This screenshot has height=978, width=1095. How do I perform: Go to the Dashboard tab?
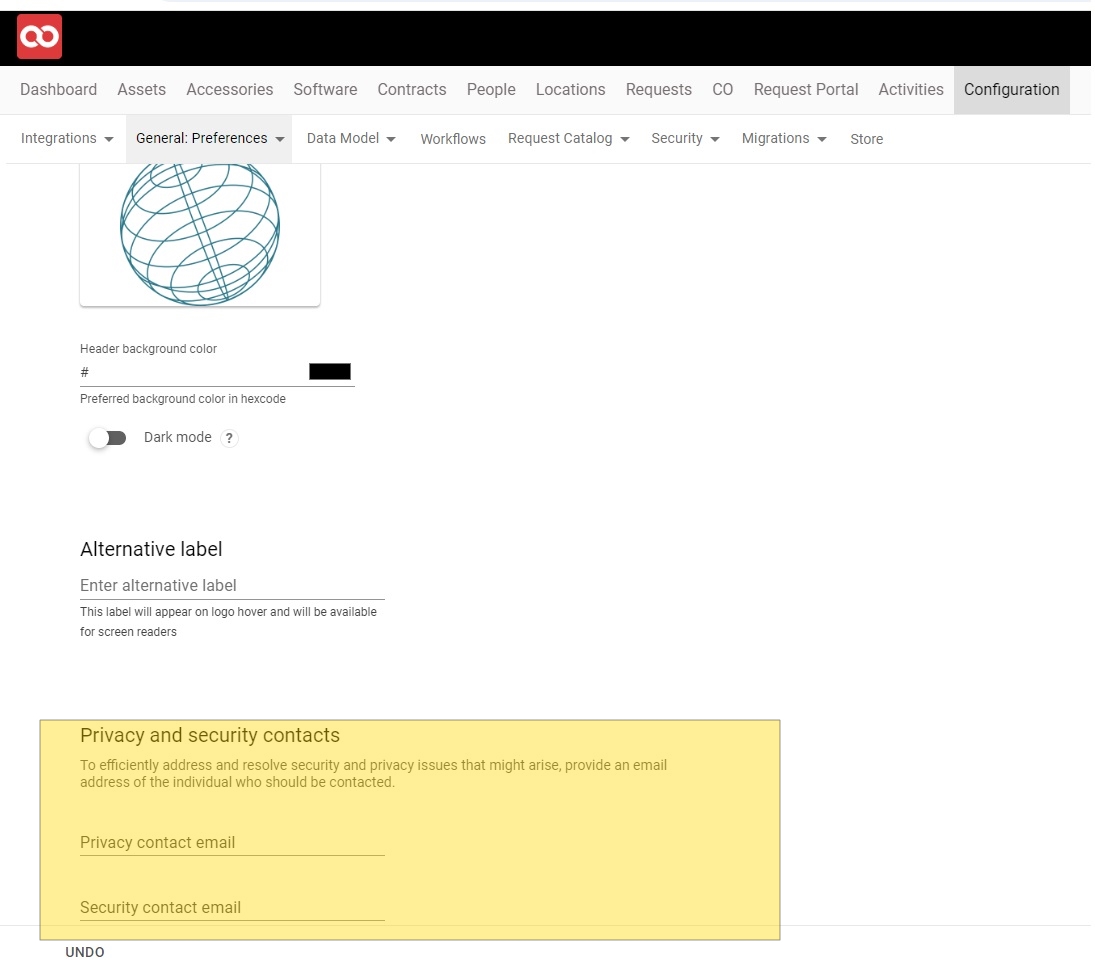(x=59, y=89)
